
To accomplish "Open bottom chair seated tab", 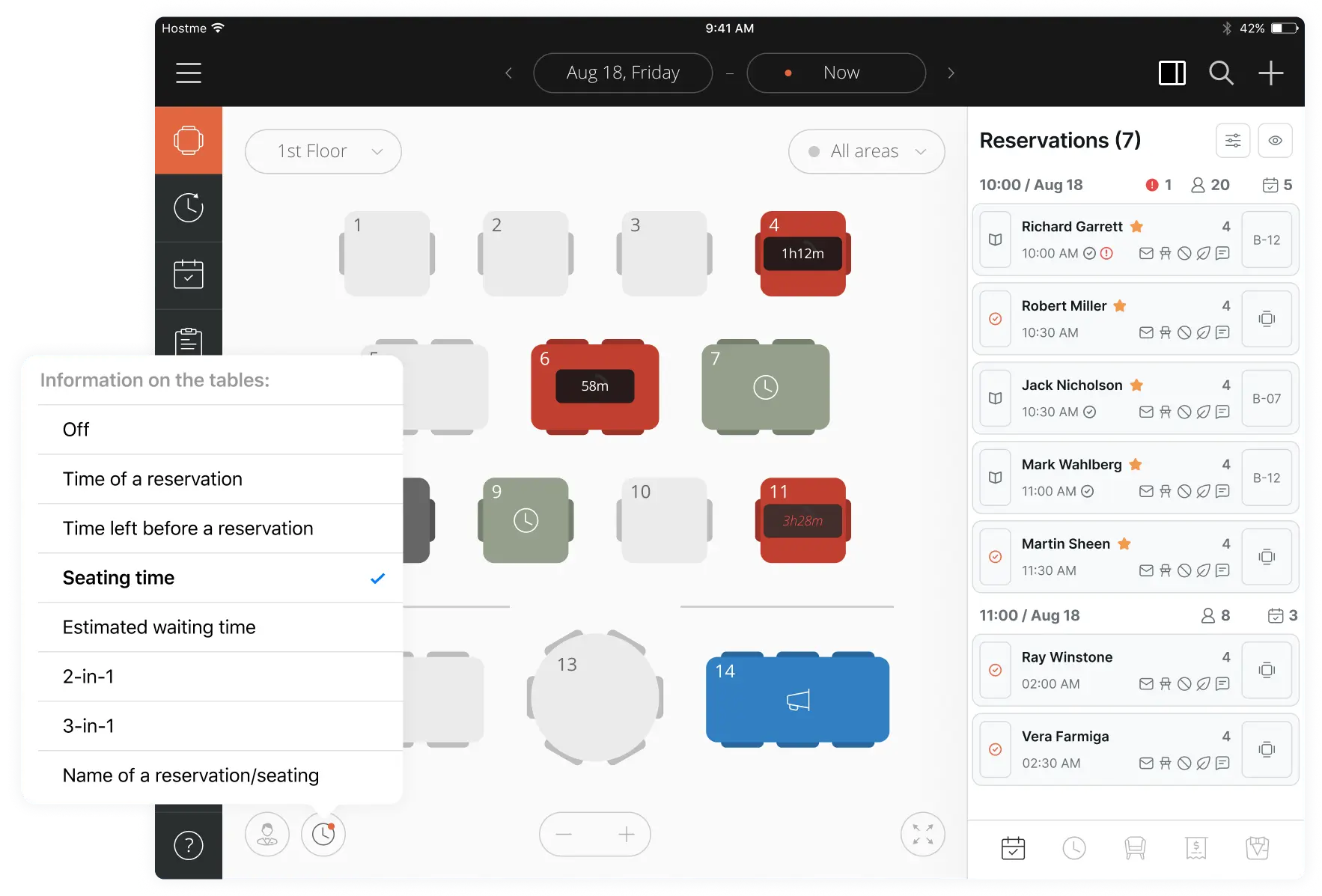I will point(1135,848).
